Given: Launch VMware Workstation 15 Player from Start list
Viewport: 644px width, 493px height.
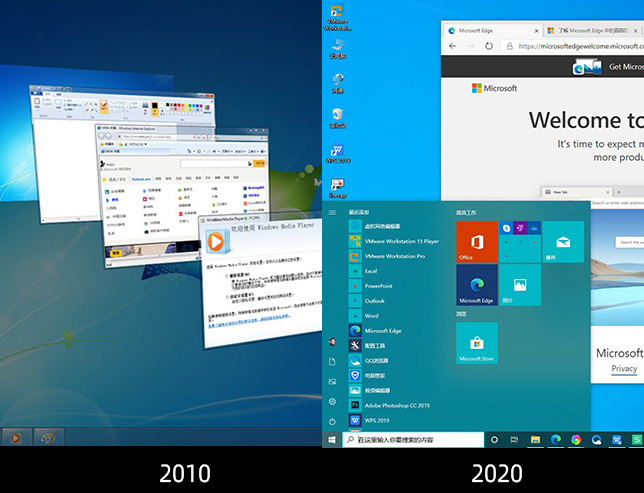Looking at the screenshot, I should 394,241.
